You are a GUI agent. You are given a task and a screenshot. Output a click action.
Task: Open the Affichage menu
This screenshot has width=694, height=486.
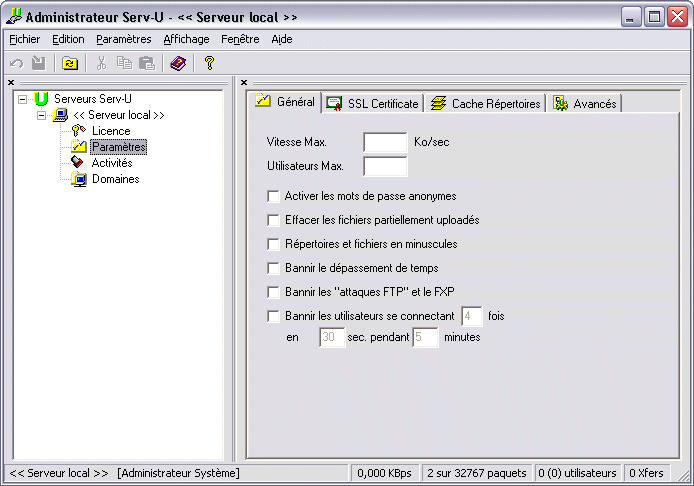[x=186, y=39]
